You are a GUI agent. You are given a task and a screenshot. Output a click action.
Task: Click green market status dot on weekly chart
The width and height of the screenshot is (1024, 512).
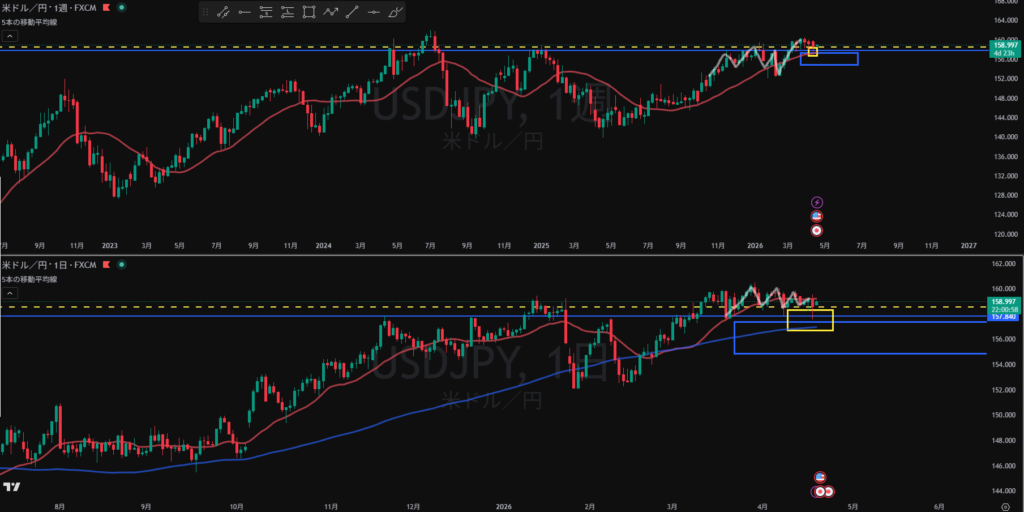122,8
